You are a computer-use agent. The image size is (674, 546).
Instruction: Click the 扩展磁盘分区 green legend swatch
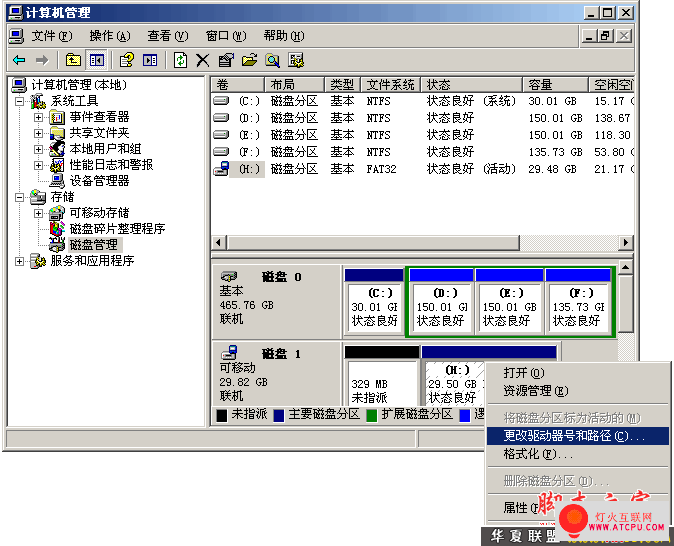point(371,415)
